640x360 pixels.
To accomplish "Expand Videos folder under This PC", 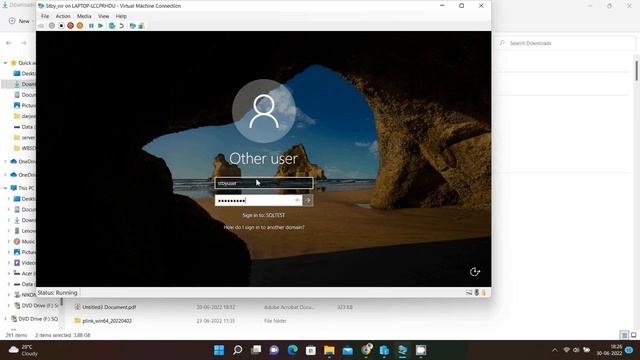I will pyautogui.click(x=9, y=263).
